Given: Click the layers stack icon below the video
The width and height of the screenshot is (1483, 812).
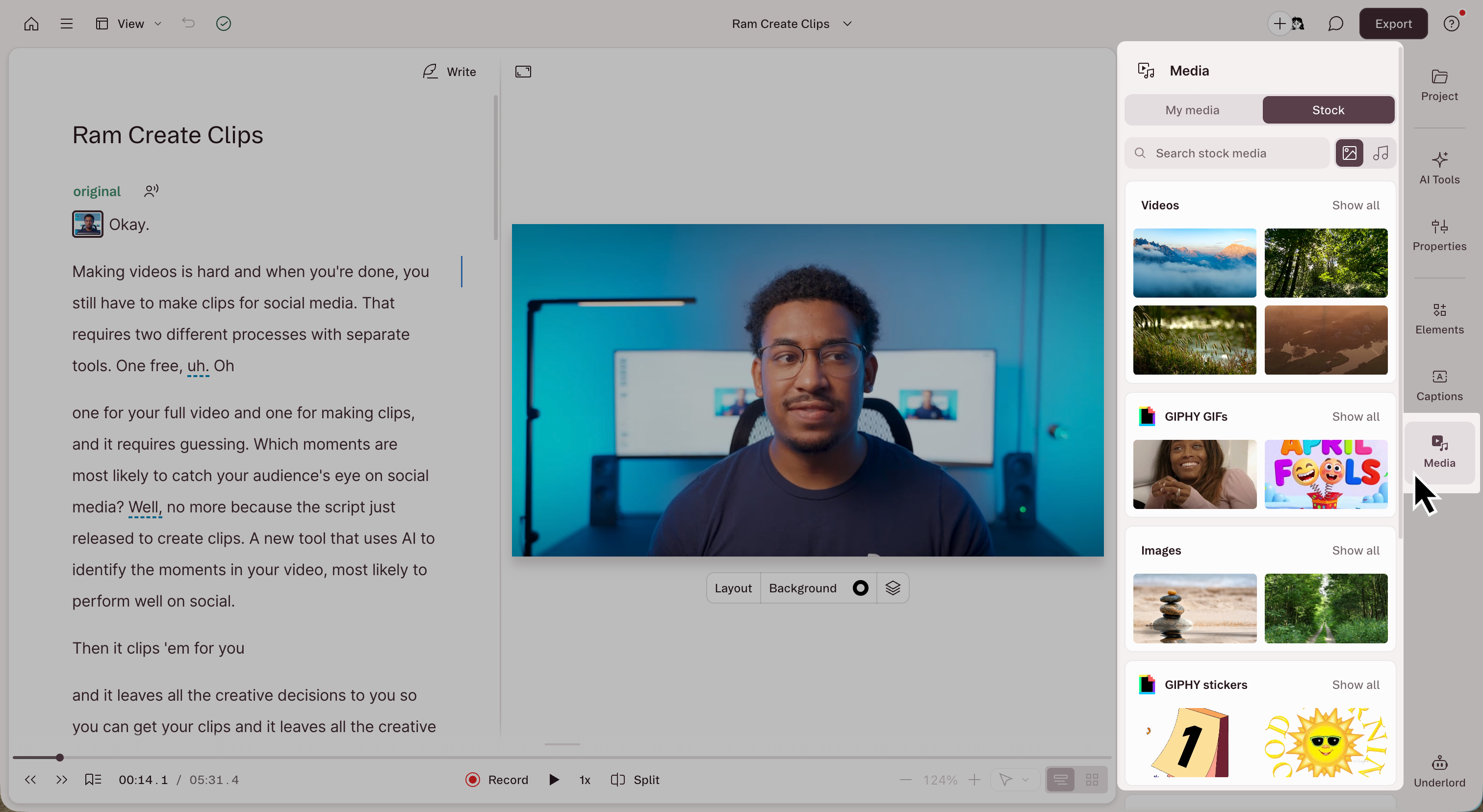Looking at the screenshot, I should tap(893, 587).
